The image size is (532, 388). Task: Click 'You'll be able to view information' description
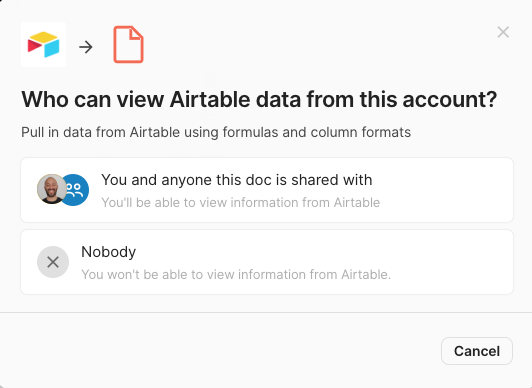pos(241,202)
